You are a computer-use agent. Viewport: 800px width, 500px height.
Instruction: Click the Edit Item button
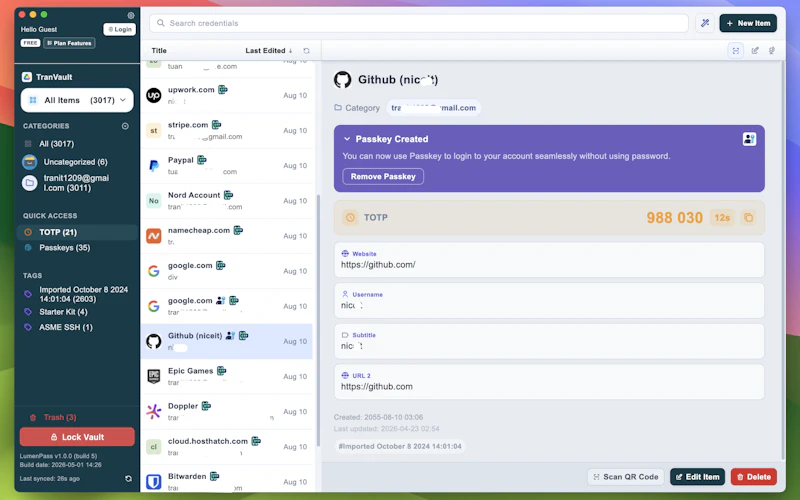tap(697, 477)
